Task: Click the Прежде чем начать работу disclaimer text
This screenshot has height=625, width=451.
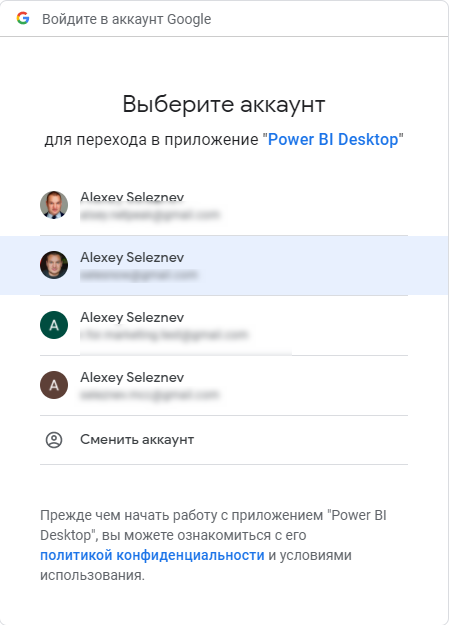Action: (213, 545)
